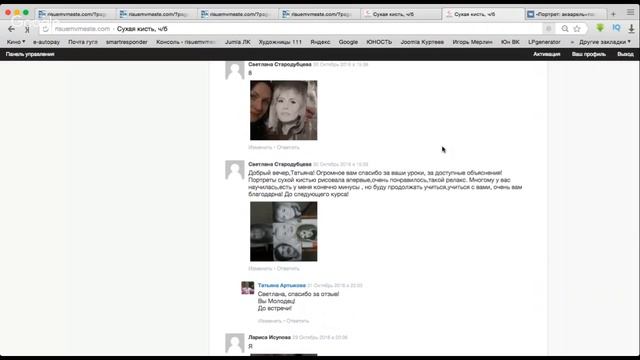Click Larisa Isupova's gray avatar
The height and width of the screenshot is (360, 640).
[235, 343]
